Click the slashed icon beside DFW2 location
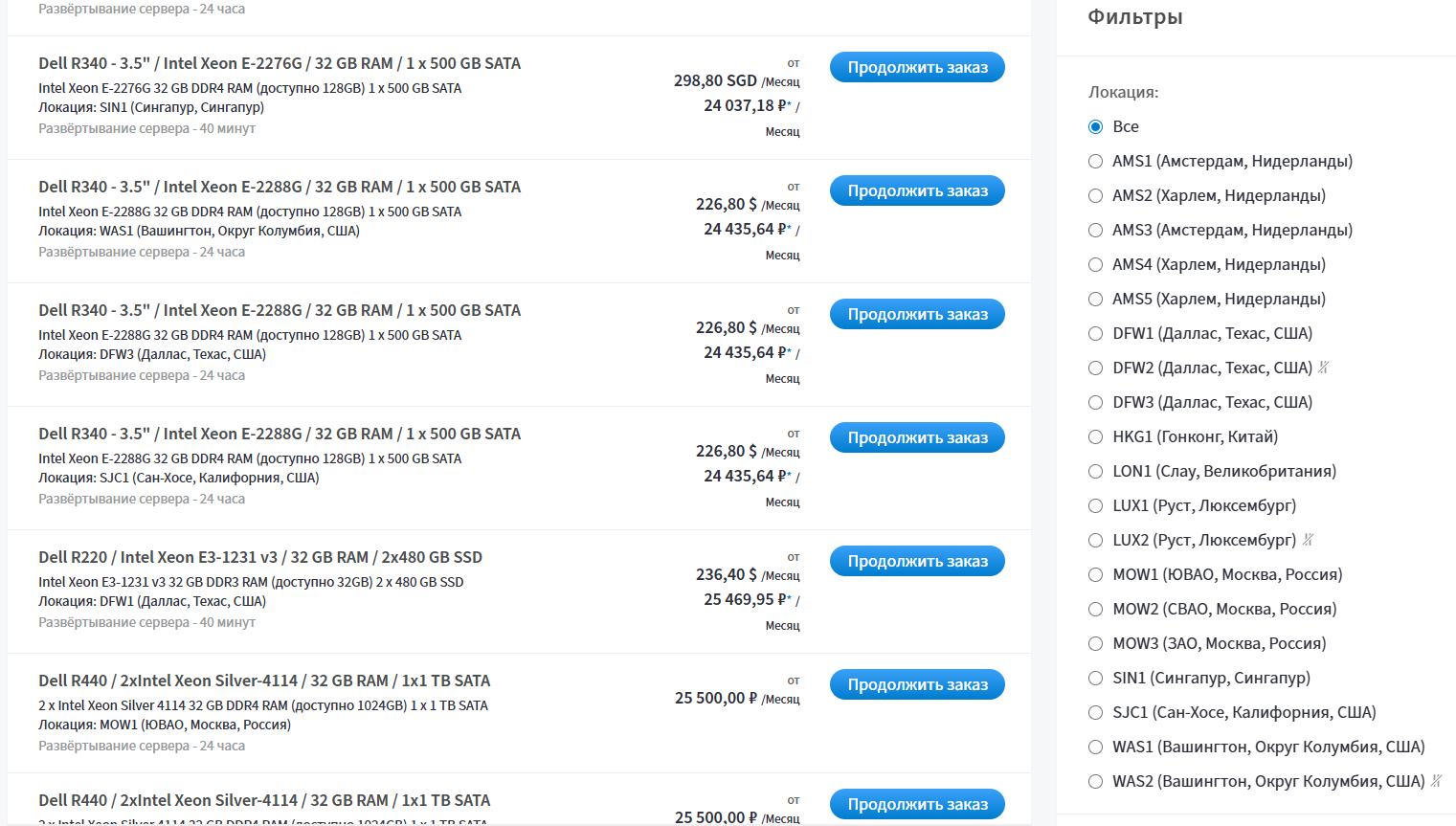This screenshot has width=1456, height=826. coord(1324,368)
